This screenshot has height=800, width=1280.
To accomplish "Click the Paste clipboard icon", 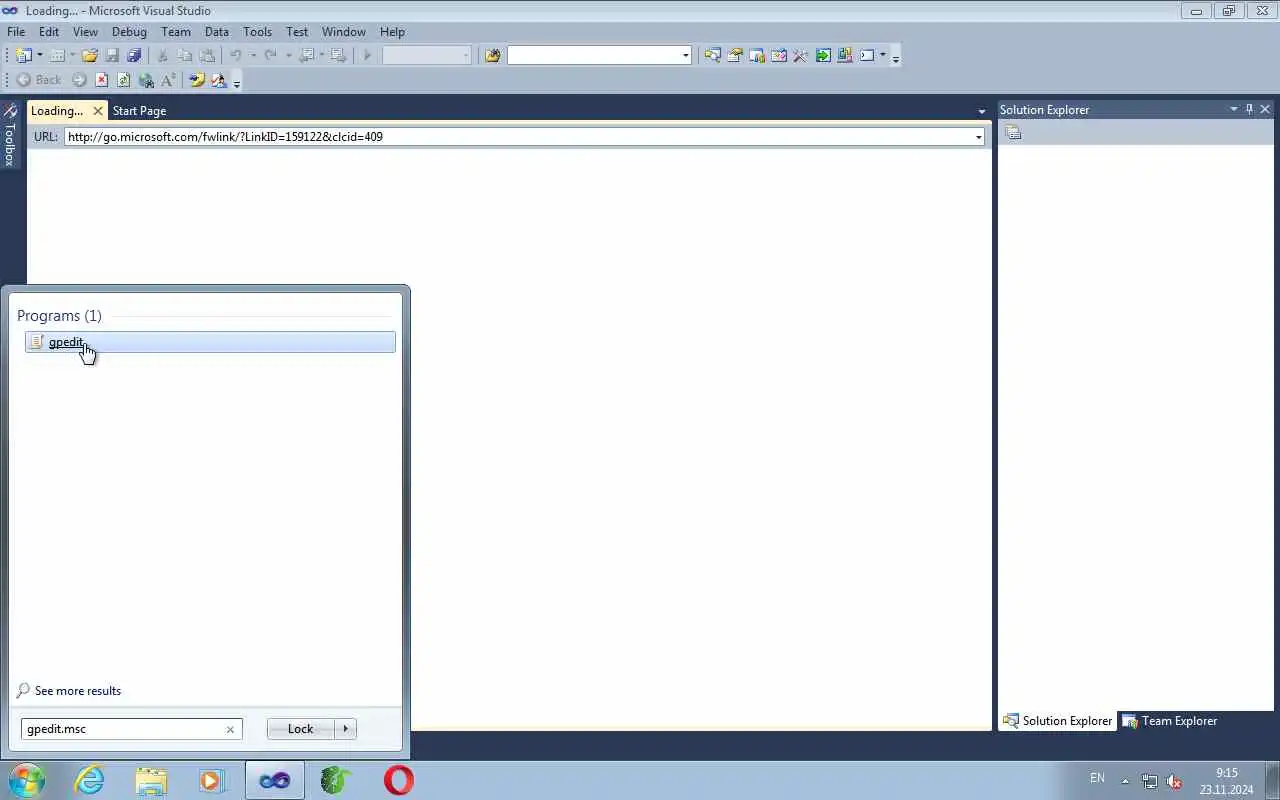I will click(207, 56).
